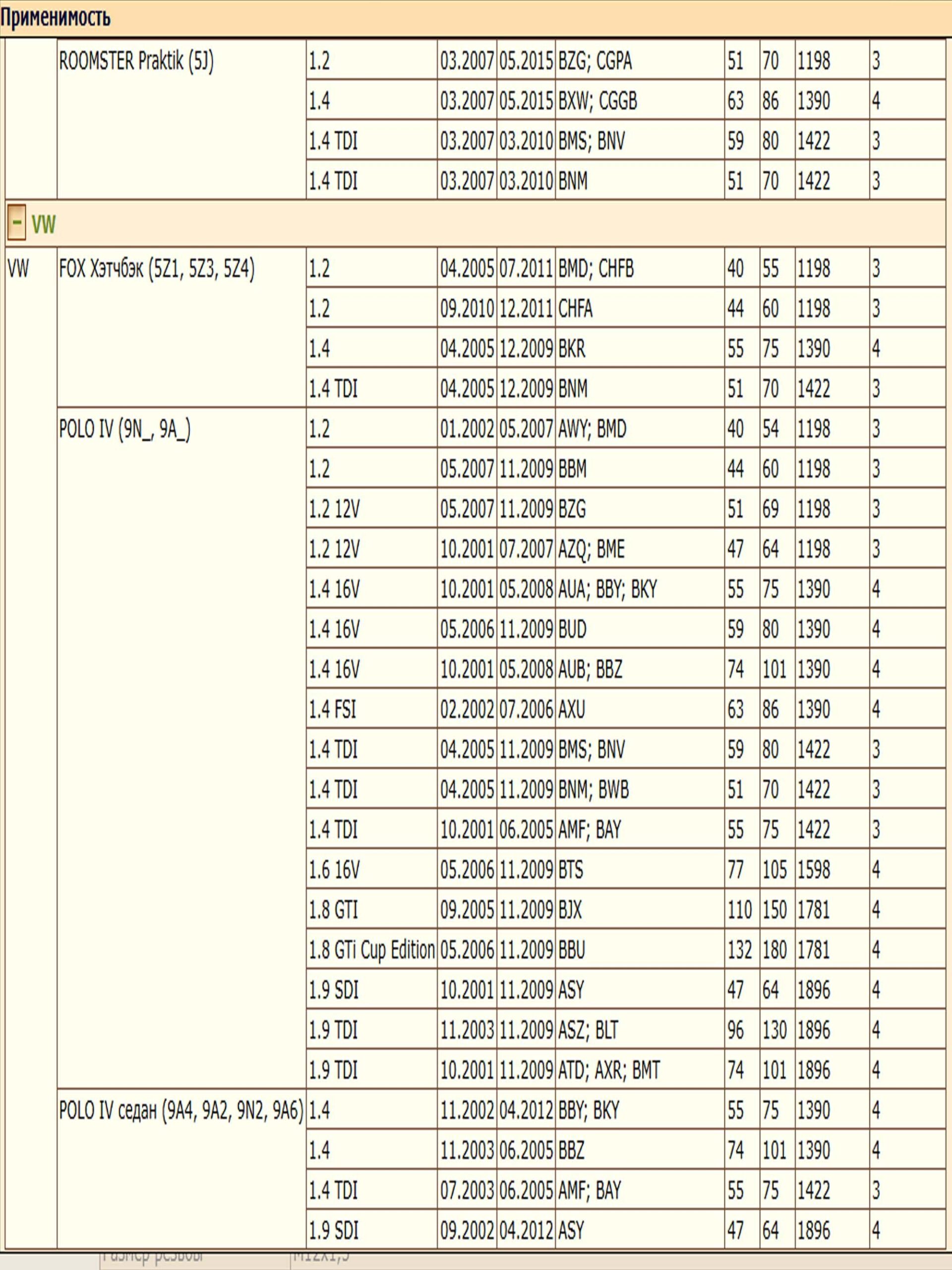
Task: Click the ASZ; BLT engine codes cell
Action: (588, 1029)
